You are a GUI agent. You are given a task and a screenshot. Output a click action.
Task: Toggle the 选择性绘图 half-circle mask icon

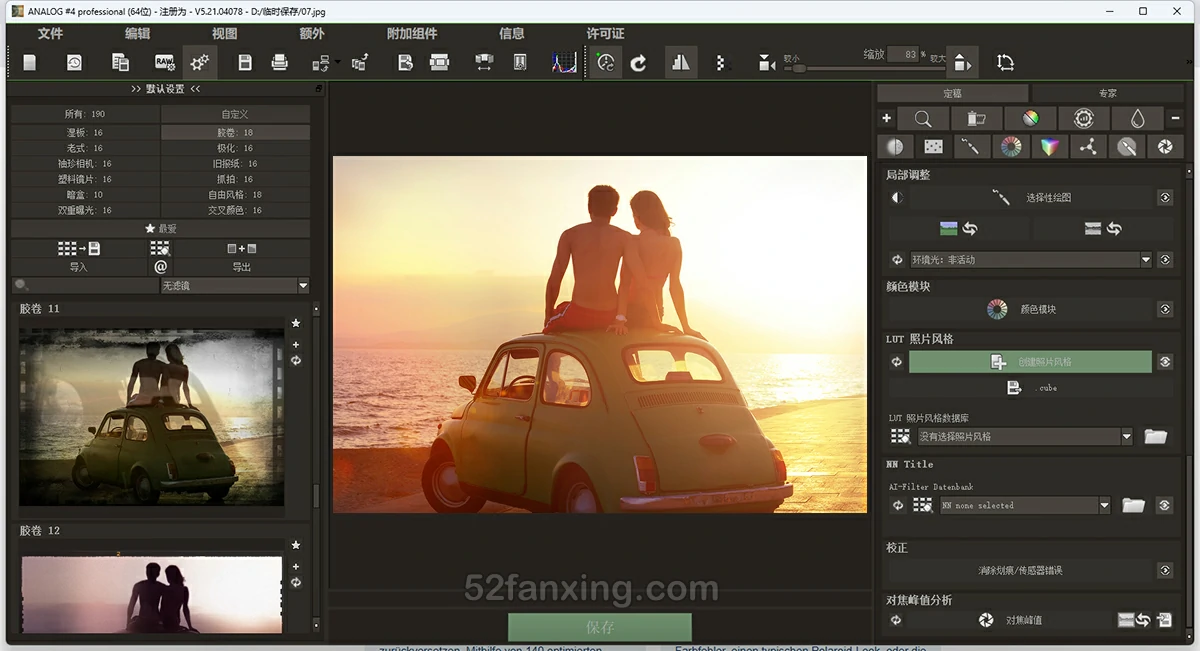click(897, 198)
